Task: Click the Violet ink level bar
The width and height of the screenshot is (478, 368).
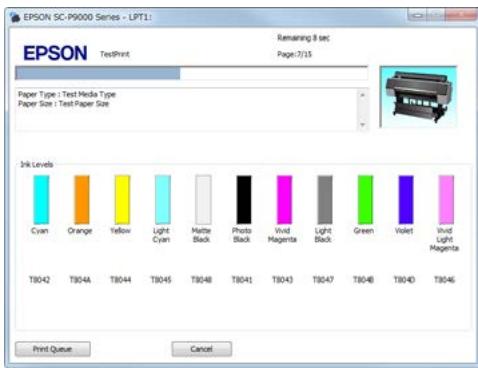Action: (x=406, y=200)
